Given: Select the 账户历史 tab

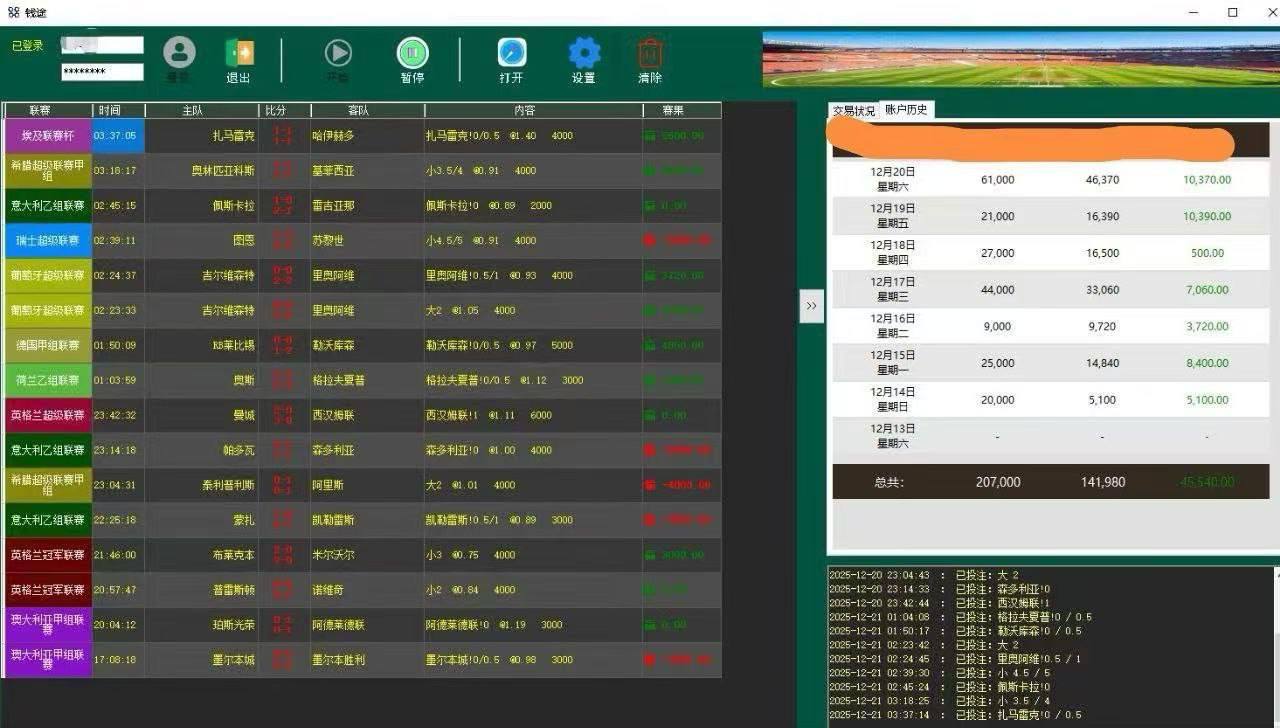Looking at the screenshot, I should click(906, 110).
